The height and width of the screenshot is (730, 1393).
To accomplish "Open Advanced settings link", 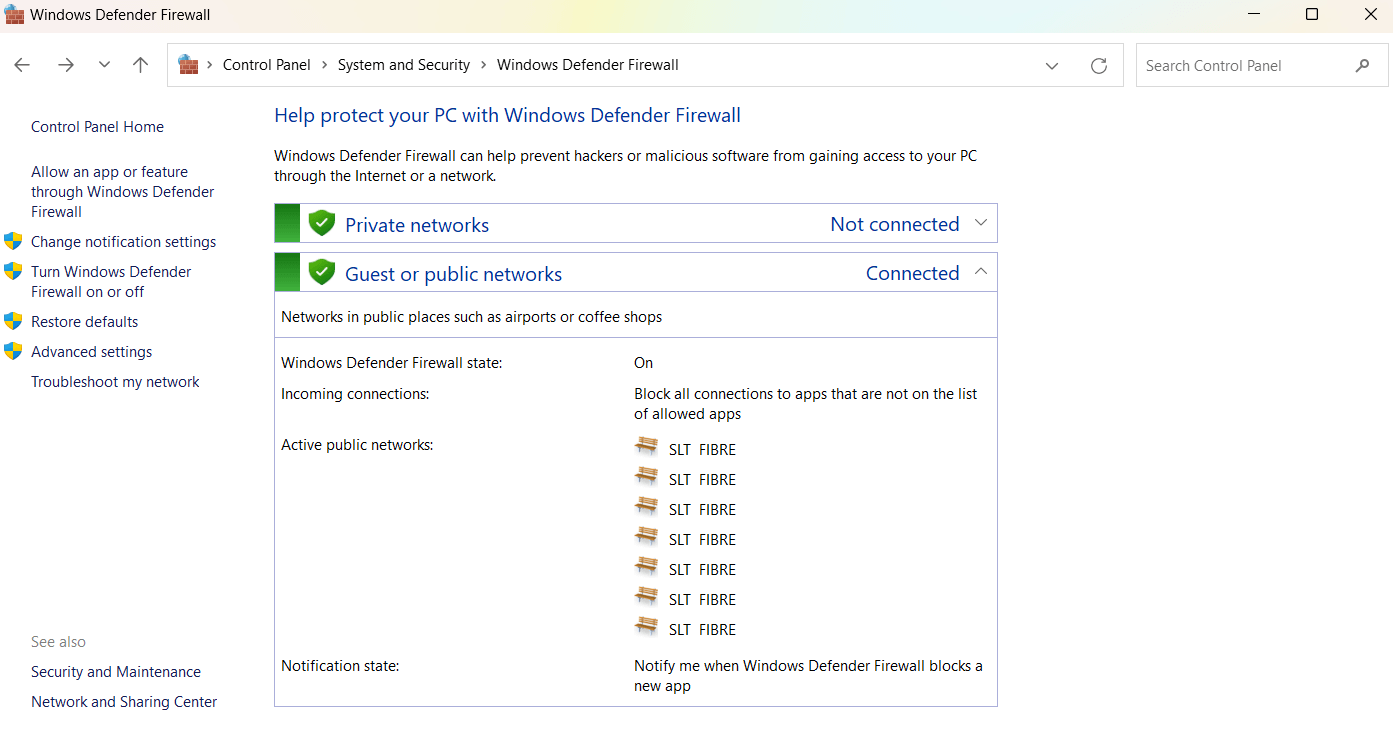I will 91,352.
